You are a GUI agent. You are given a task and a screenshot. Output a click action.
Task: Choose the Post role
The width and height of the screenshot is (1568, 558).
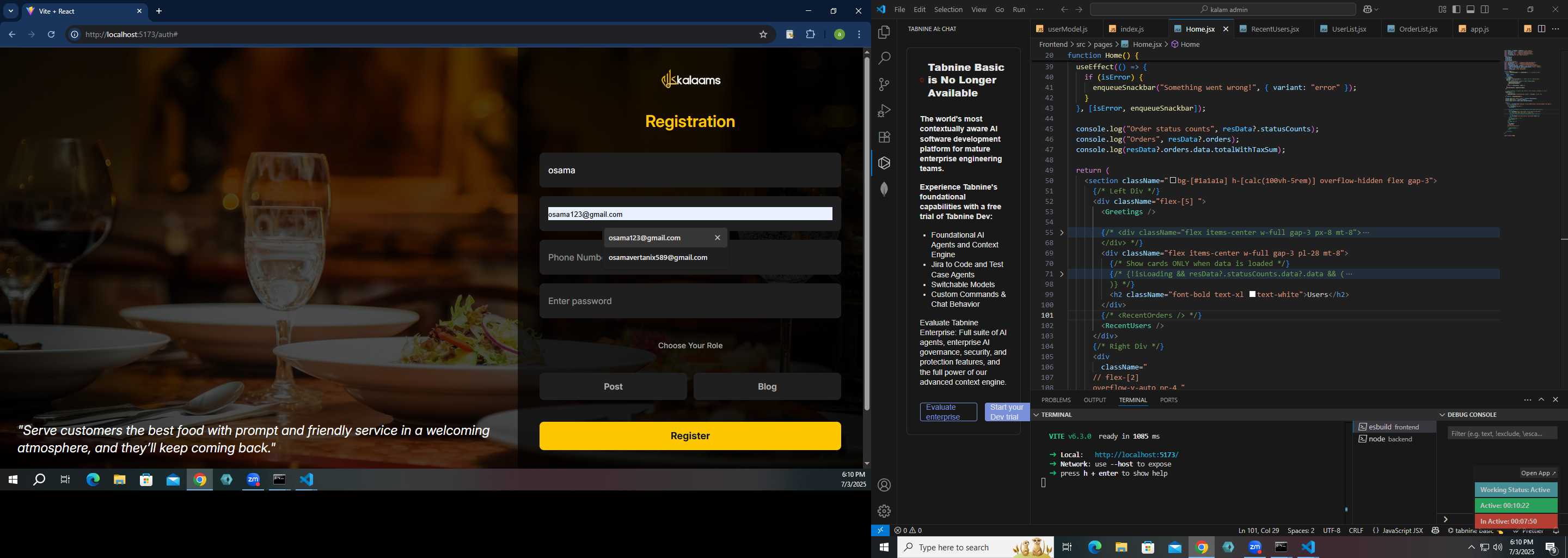[613, 387]
